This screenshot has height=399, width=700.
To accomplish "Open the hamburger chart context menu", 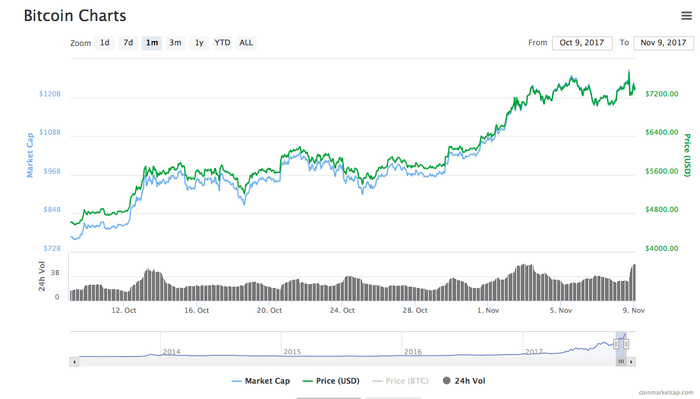I will (x=686, y=16).
